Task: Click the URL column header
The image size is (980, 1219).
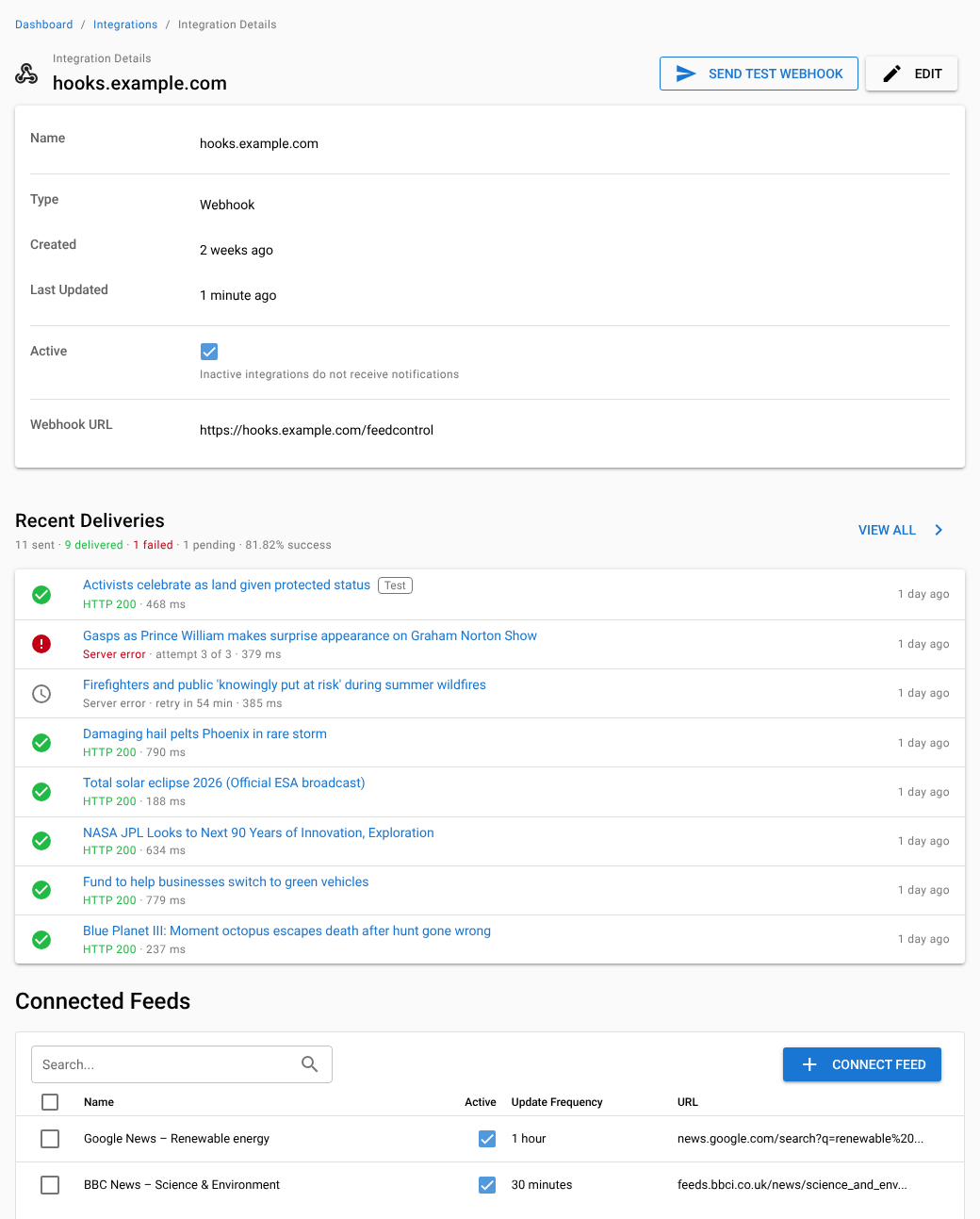Action: click(x=688, y=1102)
